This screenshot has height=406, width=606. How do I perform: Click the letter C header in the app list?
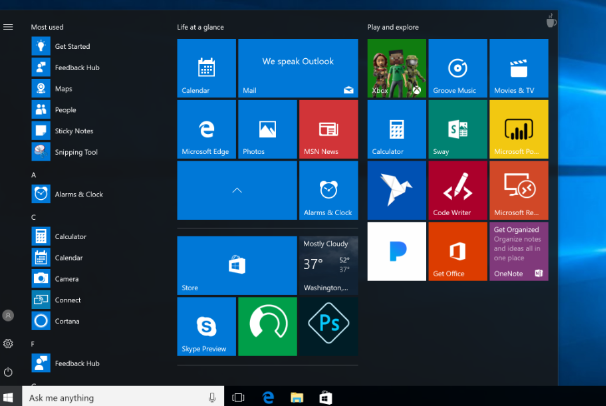[34, 216]
